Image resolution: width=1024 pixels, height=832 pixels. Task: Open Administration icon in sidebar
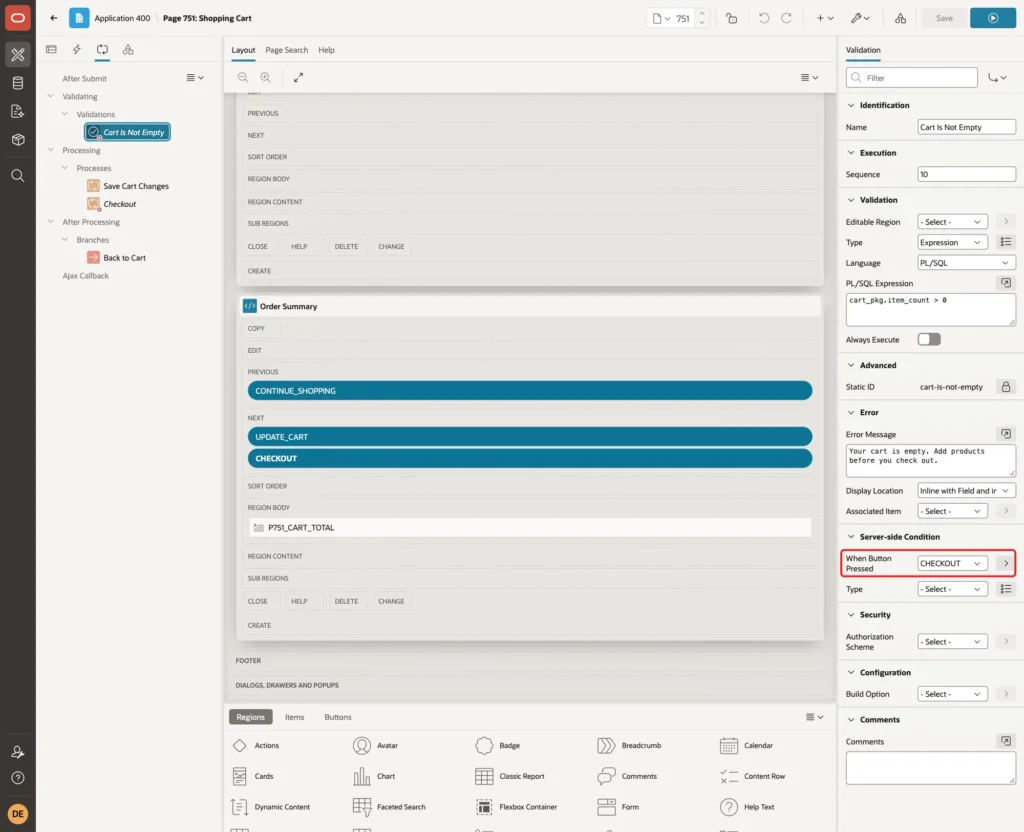(18, 752)
